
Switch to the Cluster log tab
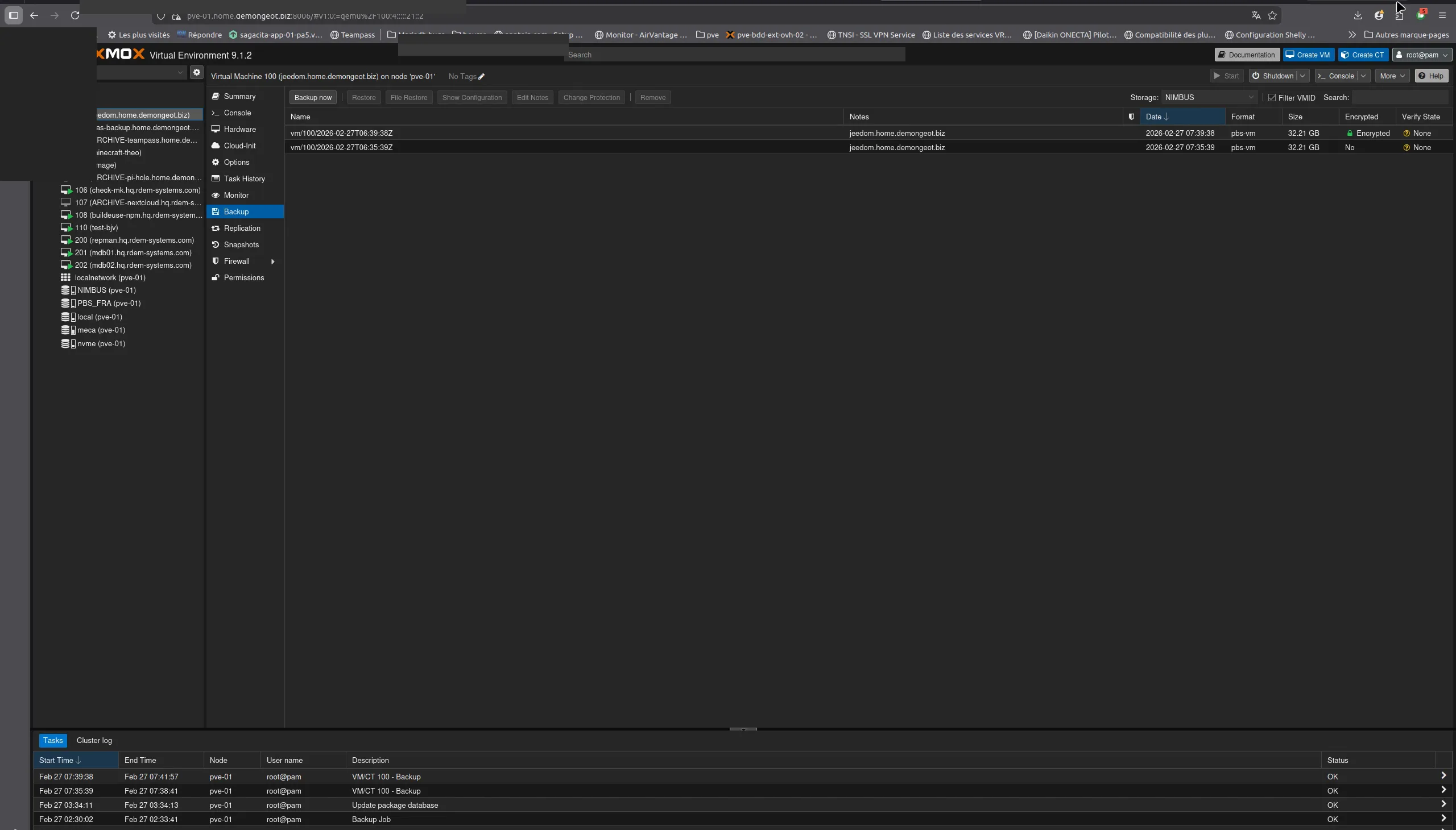pos(94,741)
